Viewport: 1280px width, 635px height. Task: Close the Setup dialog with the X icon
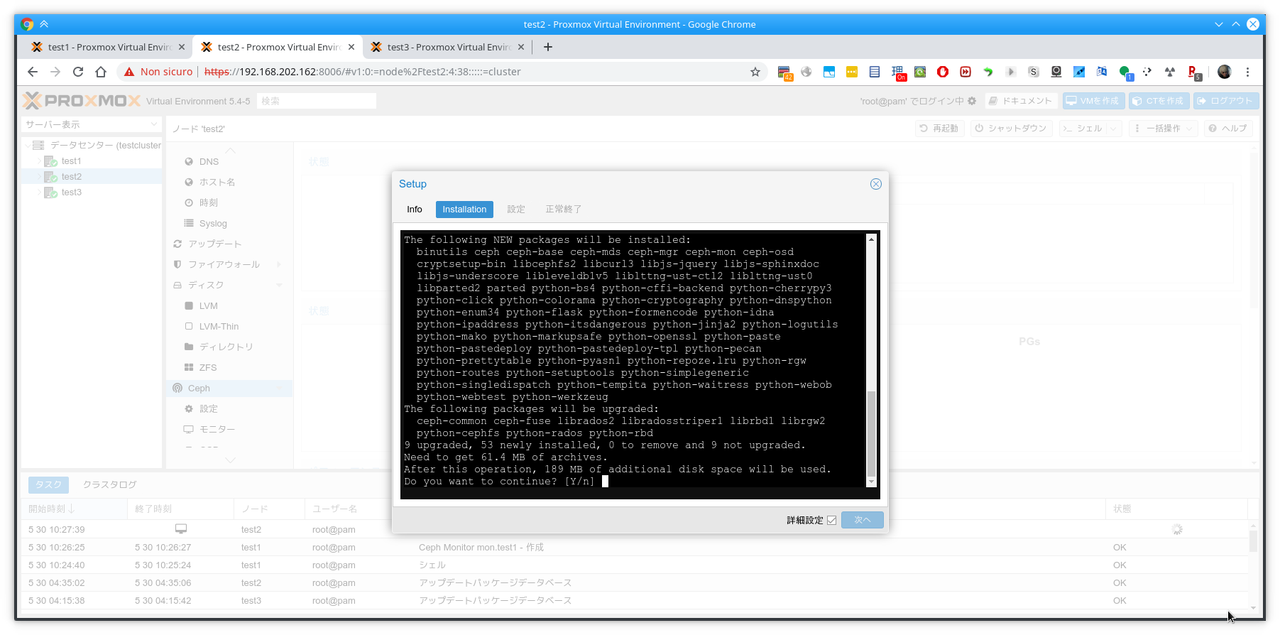click(x=875, y=184)
